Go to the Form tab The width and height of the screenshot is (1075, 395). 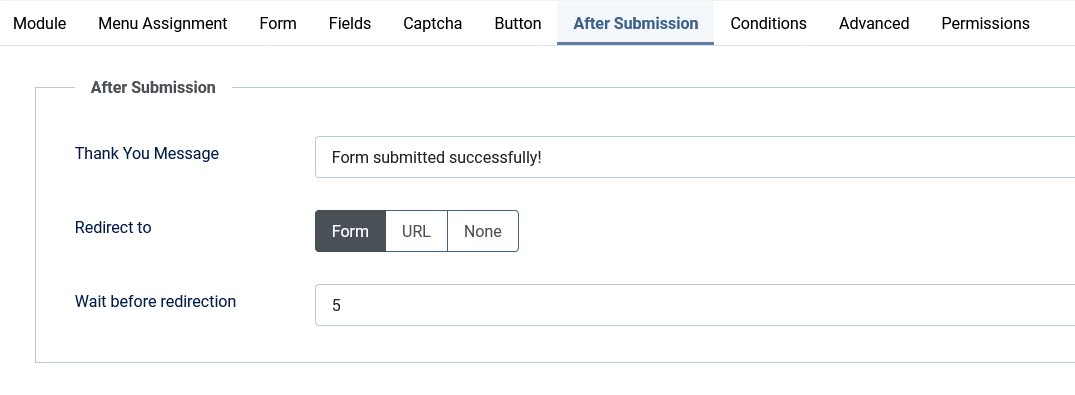tap(278, 23)
